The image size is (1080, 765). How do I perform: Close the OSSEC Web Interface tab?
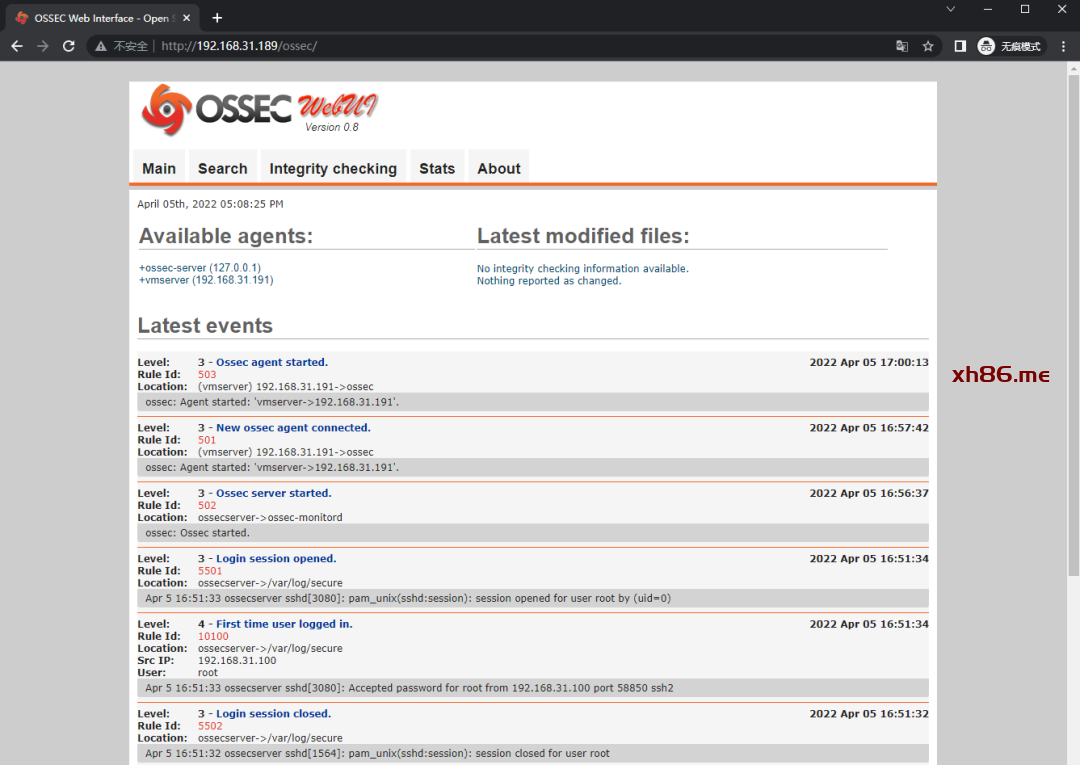coord(186,18)
